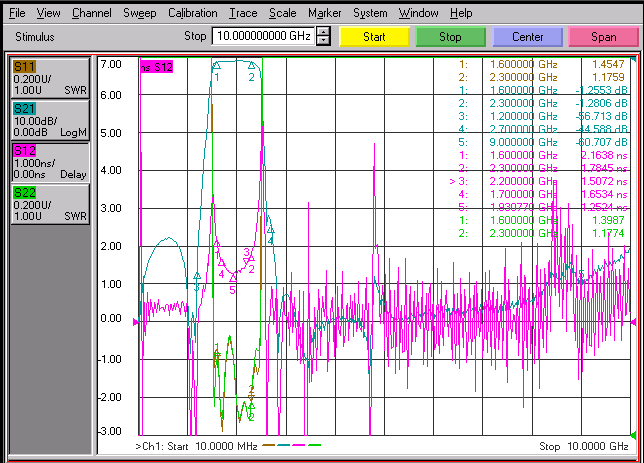Select active marker 3 readout at 2.200000 GHz

(538, 181)
